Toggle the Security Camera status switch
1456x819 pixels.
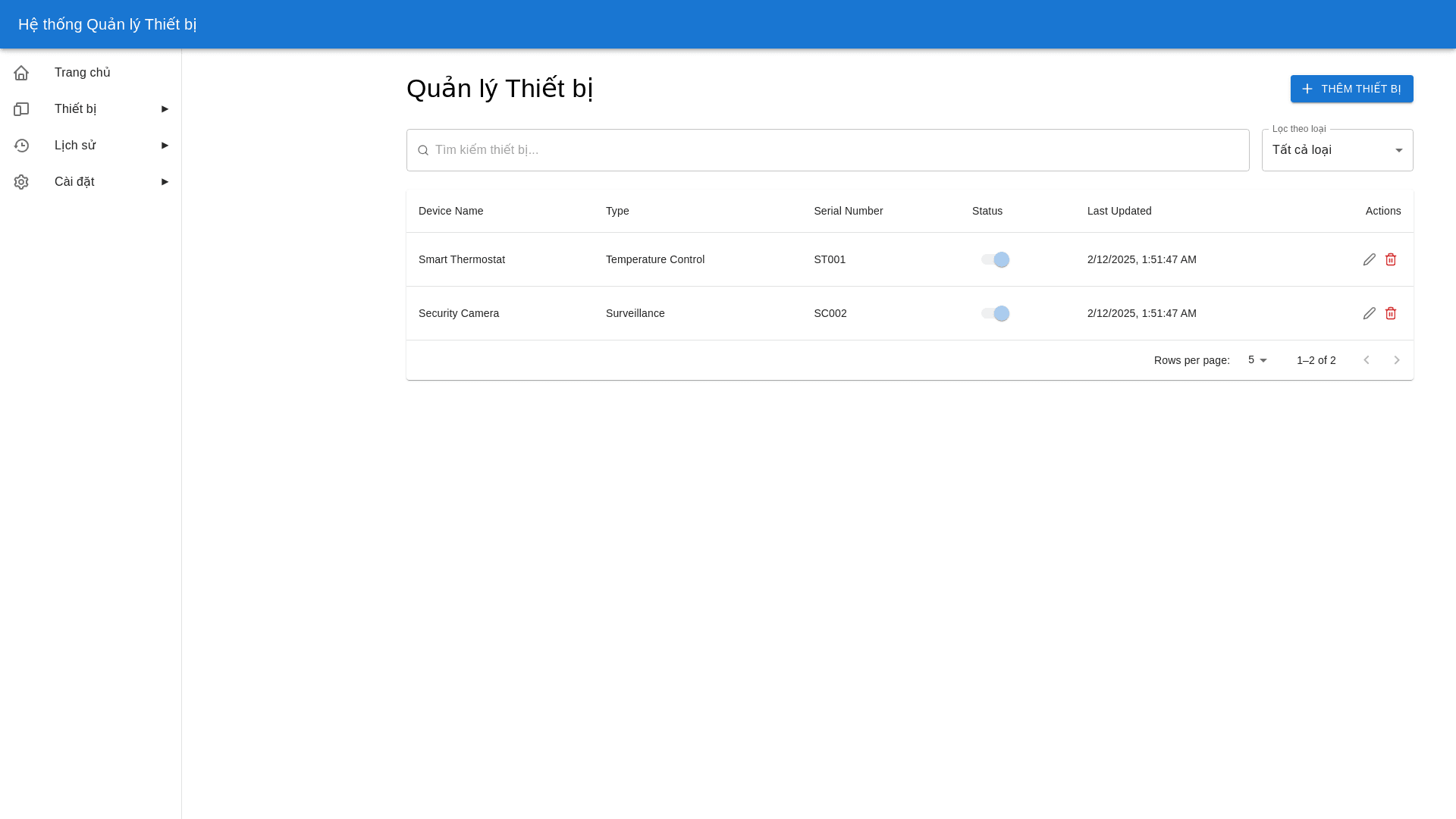point(995,313)
